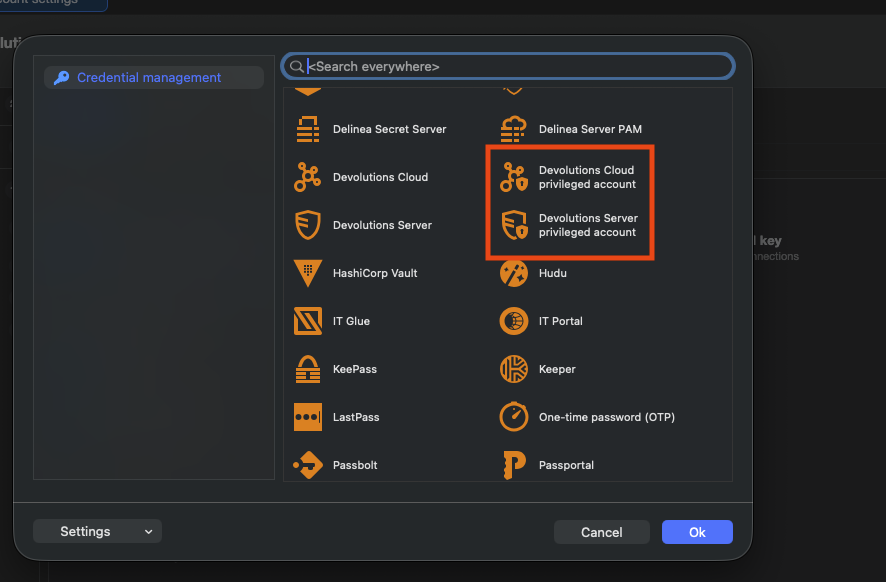Click the "IT Glue" label
Image resolution: width=886 pixels, height=582 pixels.
pyautogui.click(x=351, y=322)
